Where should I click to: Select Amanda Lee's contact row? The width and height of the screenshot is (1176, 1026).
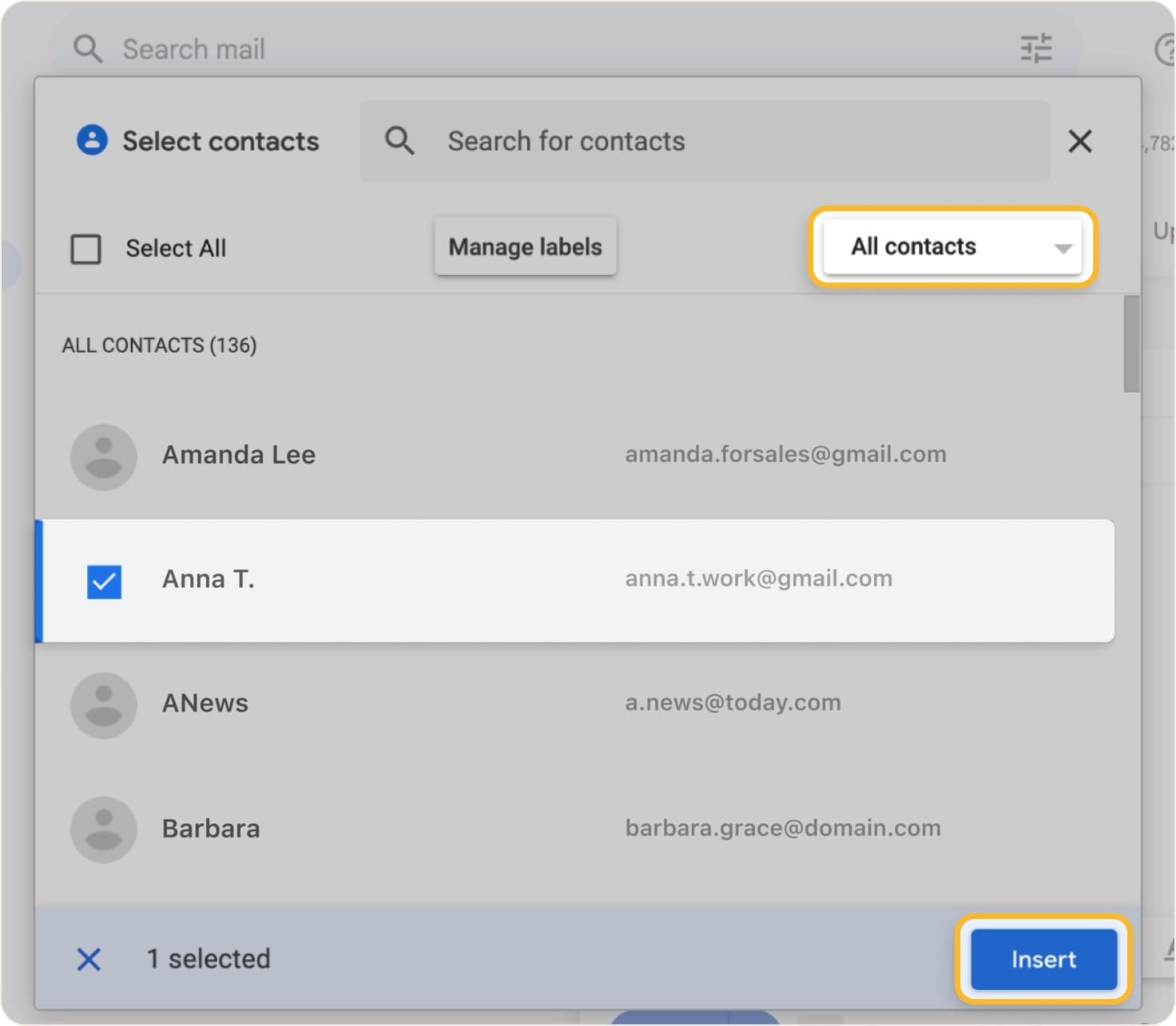click(x=479, y=456)
